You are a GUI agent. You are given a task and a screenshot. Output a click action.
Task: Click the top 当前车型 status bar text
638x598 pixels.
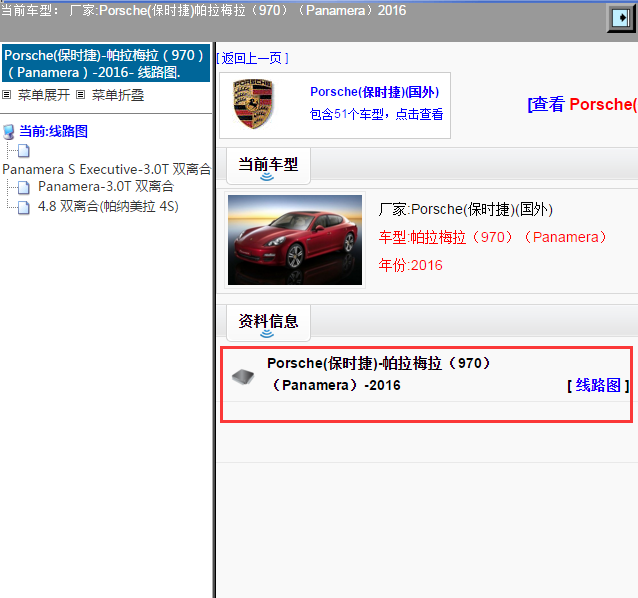(x=203, y=10)
